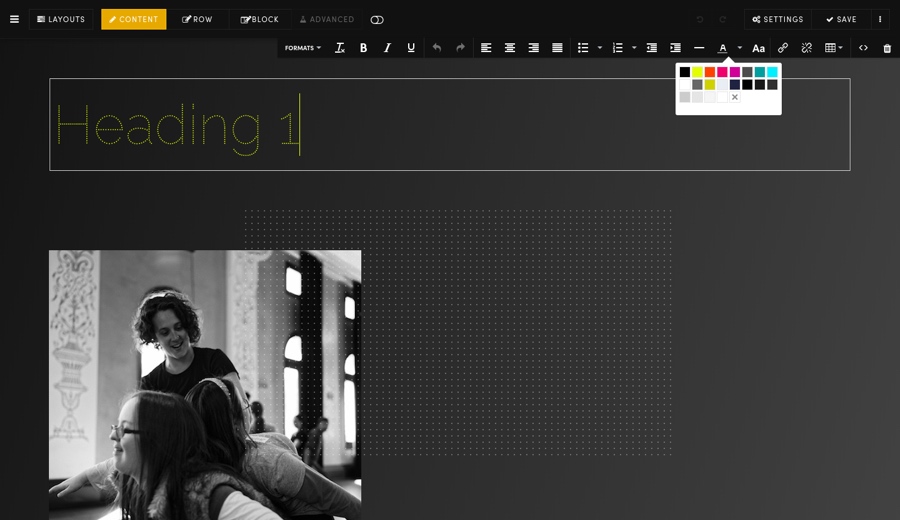Open the Aa font size tool
Image resolution: width=900 pixels, height=520 pixels.
click(759, 48)
